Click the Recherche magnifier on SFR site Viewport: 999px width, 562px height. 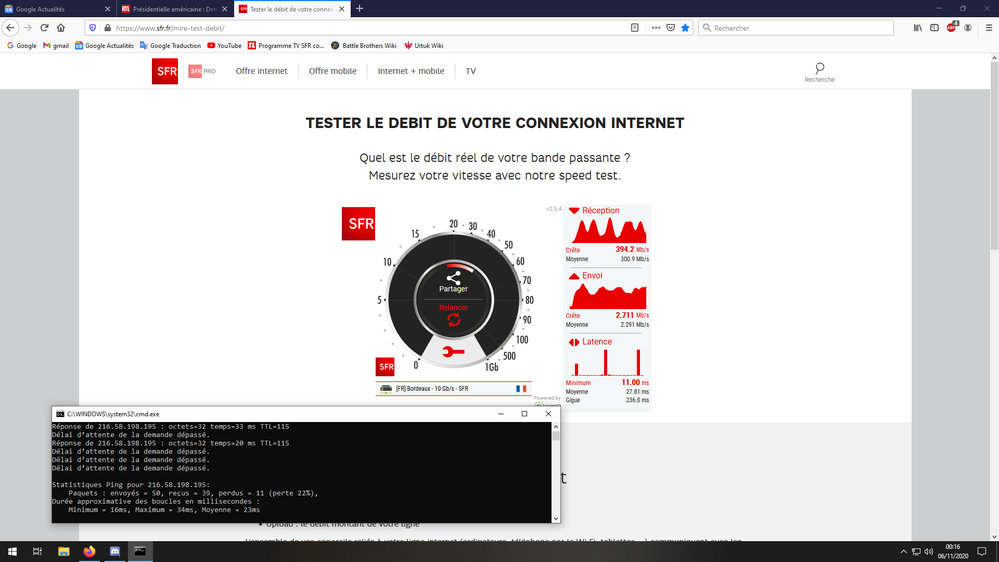(819, 72)
